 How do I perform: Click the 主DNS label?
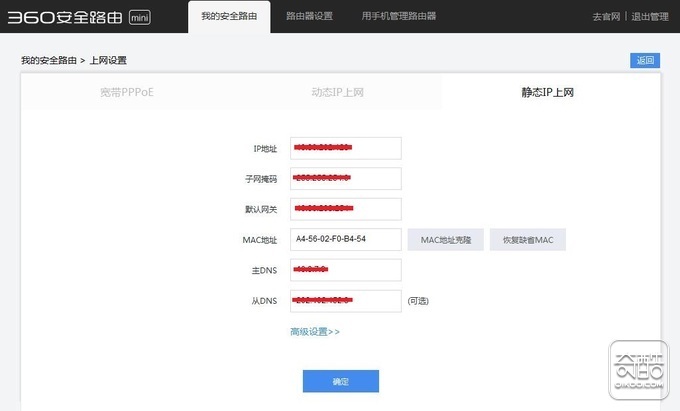[264, 271]
